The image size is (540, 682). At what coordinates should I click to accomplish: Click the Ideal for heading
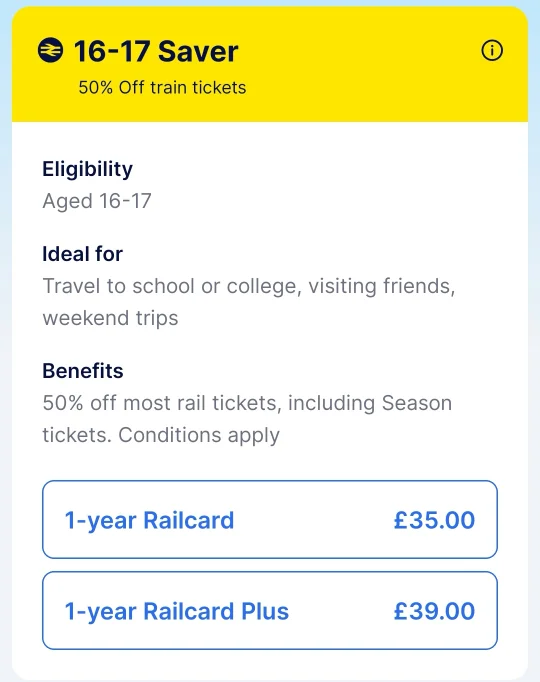(x=82, y=254)
